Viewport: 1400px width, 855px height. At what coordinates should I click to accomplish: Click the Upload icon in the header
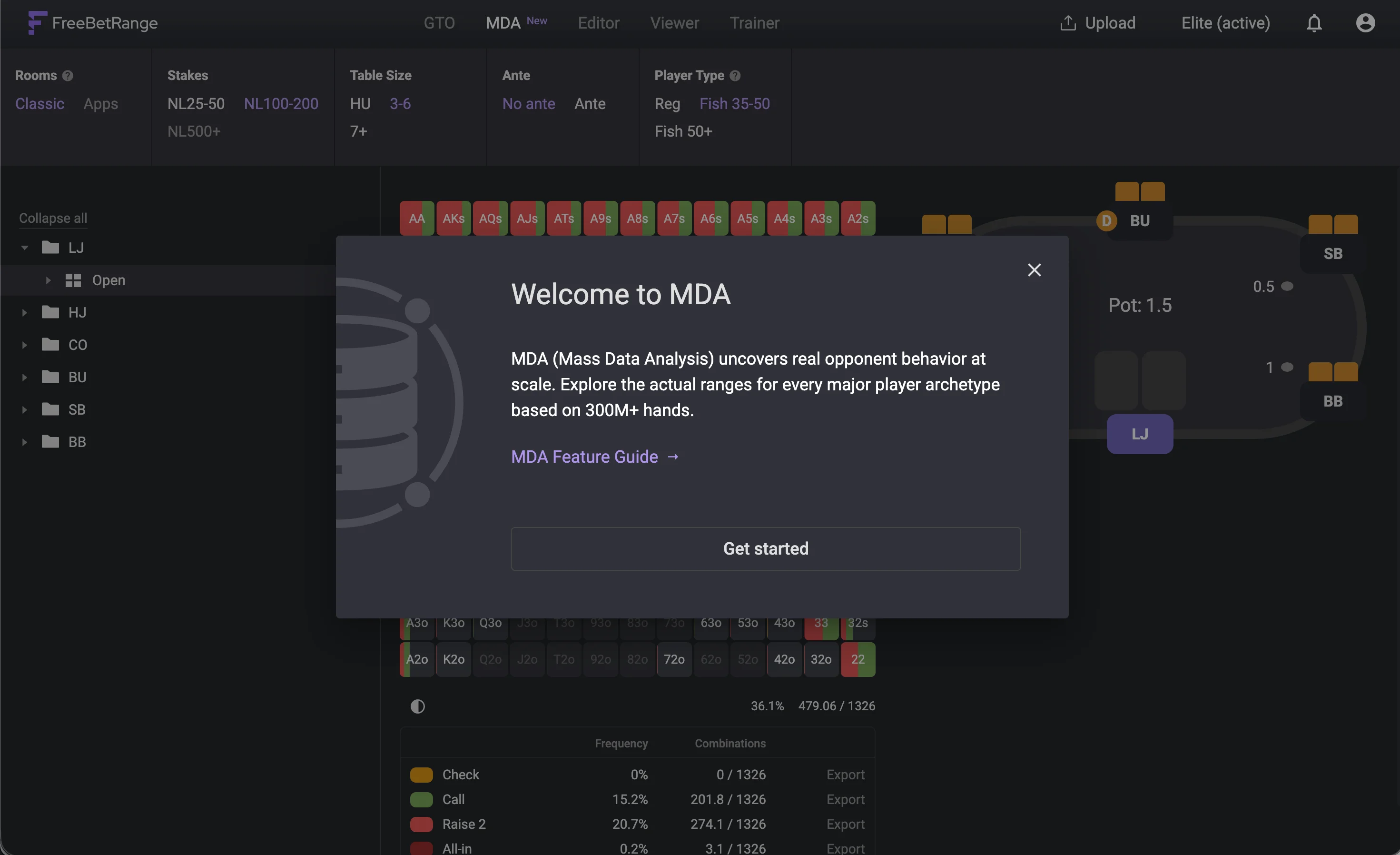tap(1069, 23)
